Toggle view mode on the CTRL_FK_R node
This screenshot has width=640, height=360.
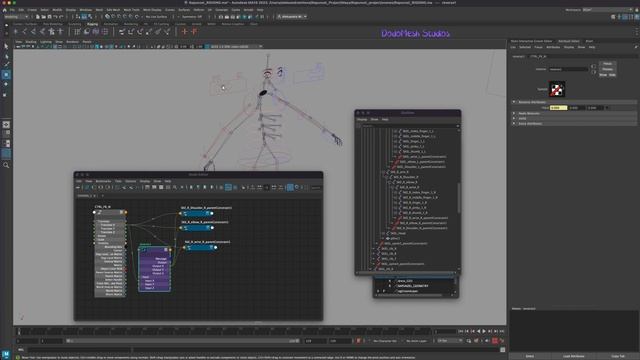tap(121, 212)
